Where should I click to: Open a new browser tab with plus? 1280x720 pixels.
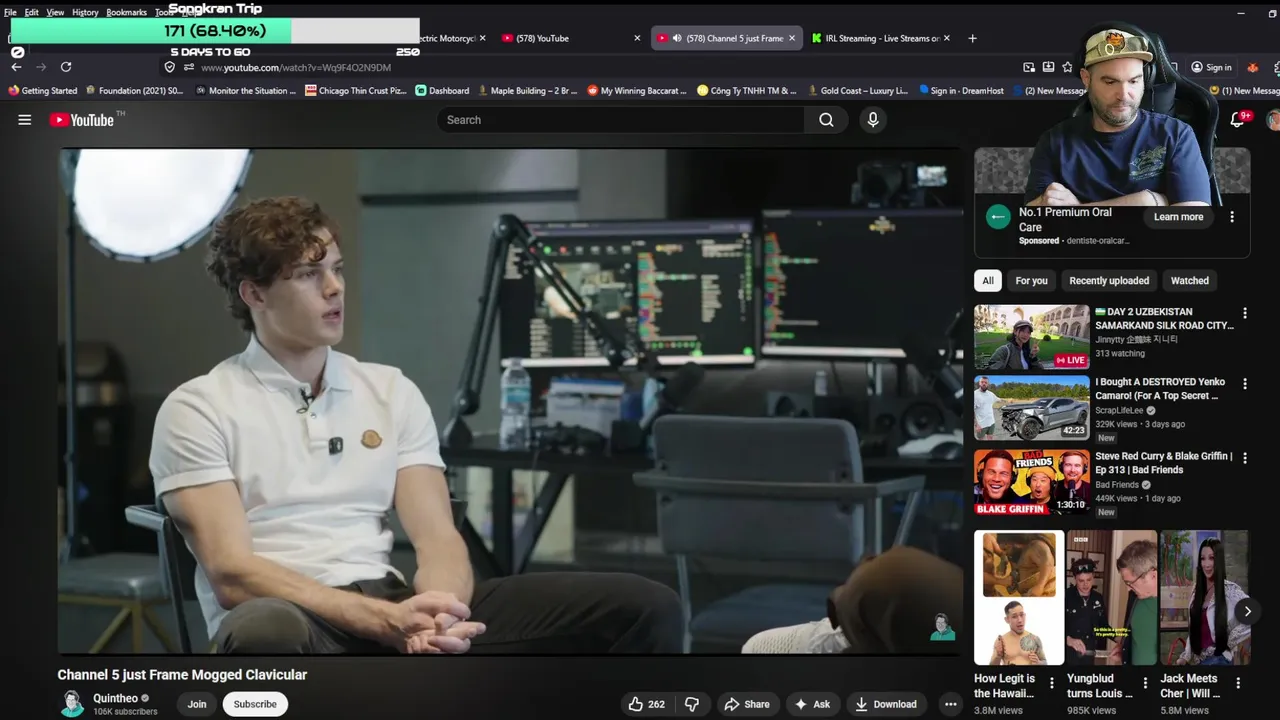(973, 38)
